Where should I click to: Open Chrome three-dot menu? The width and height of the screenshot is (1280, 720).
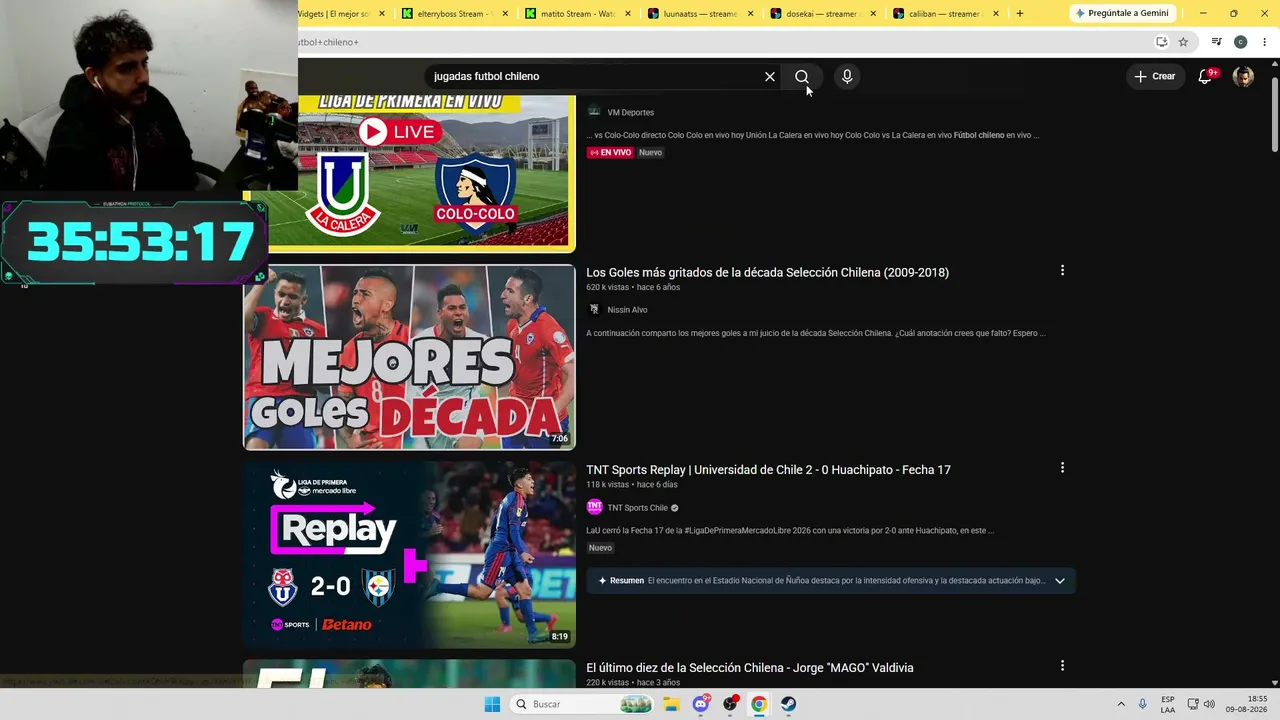(1265, 42)
